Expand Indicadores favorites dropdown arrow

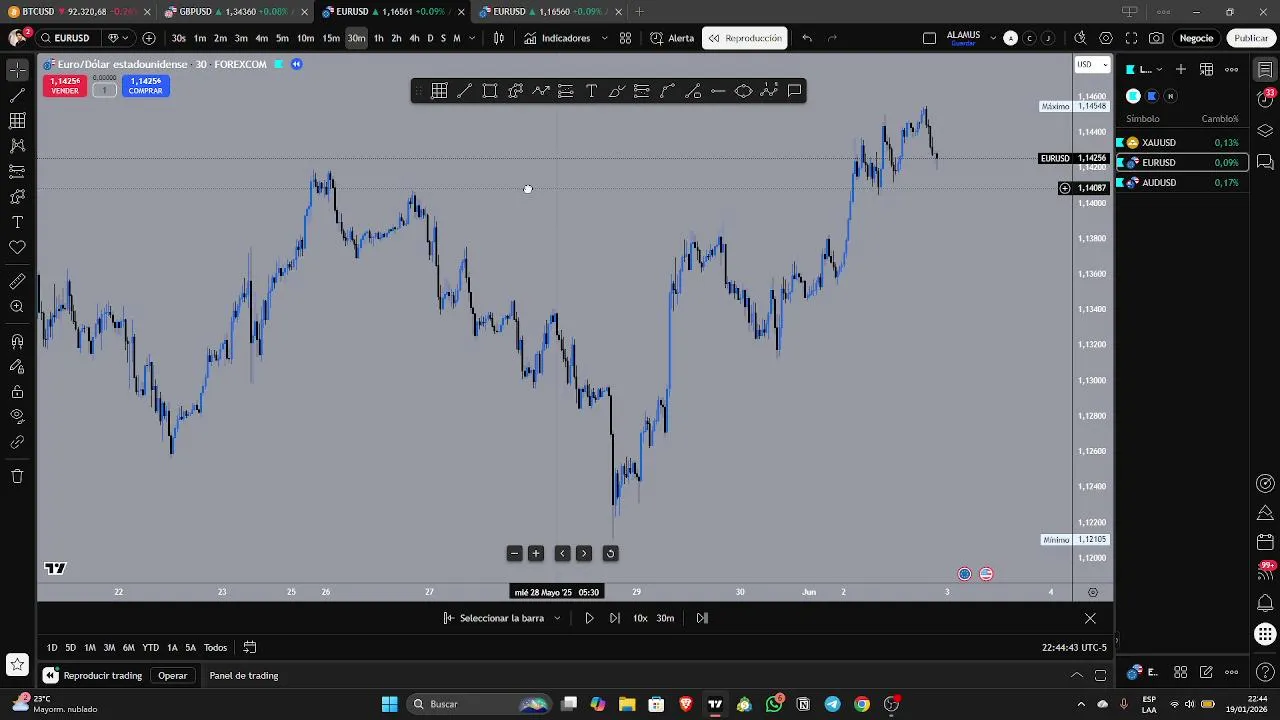pyautogui.click(x=604, y=38)
